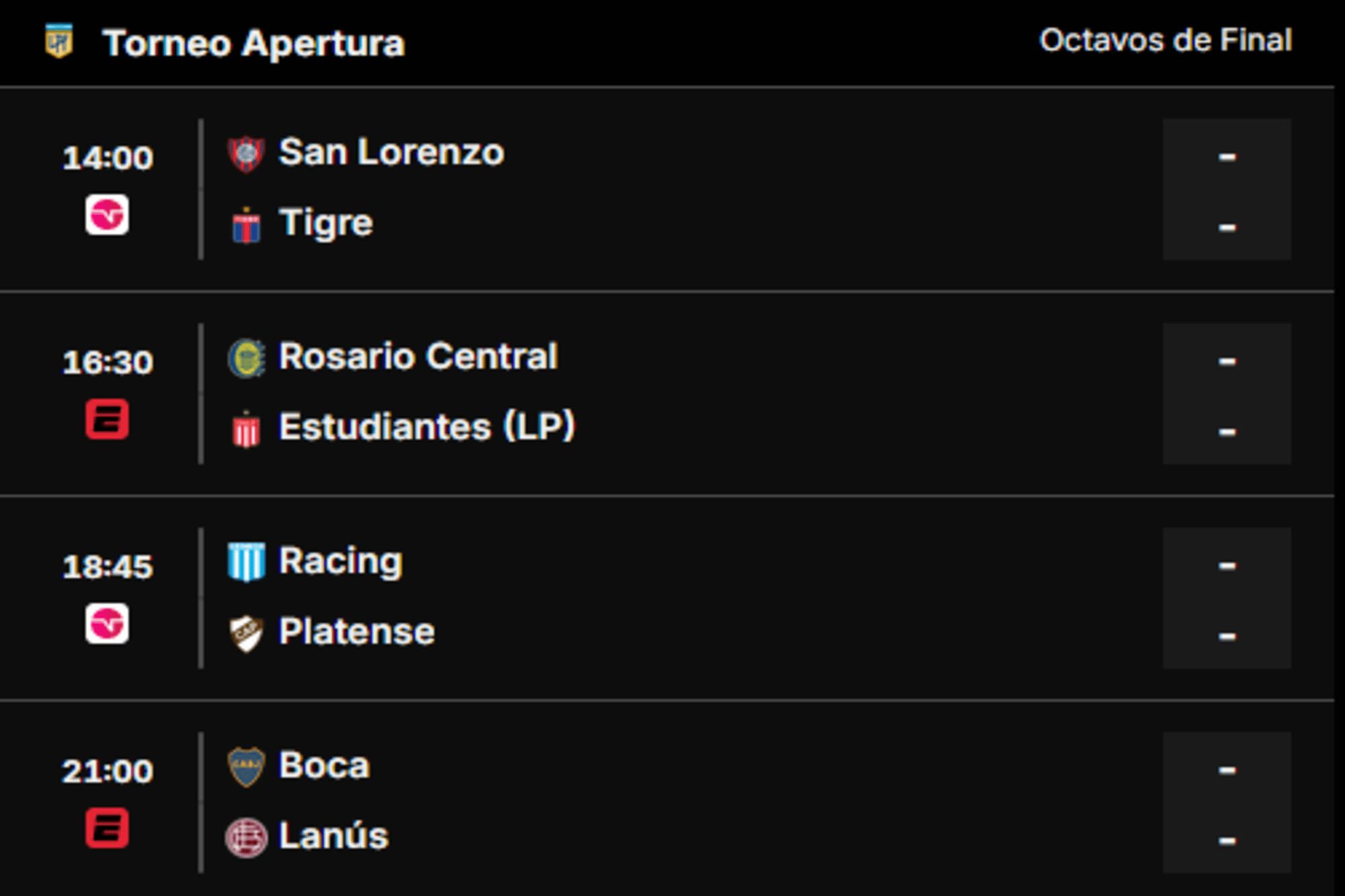The image size is (1345, 896).
Task: Click the Platense club crest
Action: pos(246,633)
